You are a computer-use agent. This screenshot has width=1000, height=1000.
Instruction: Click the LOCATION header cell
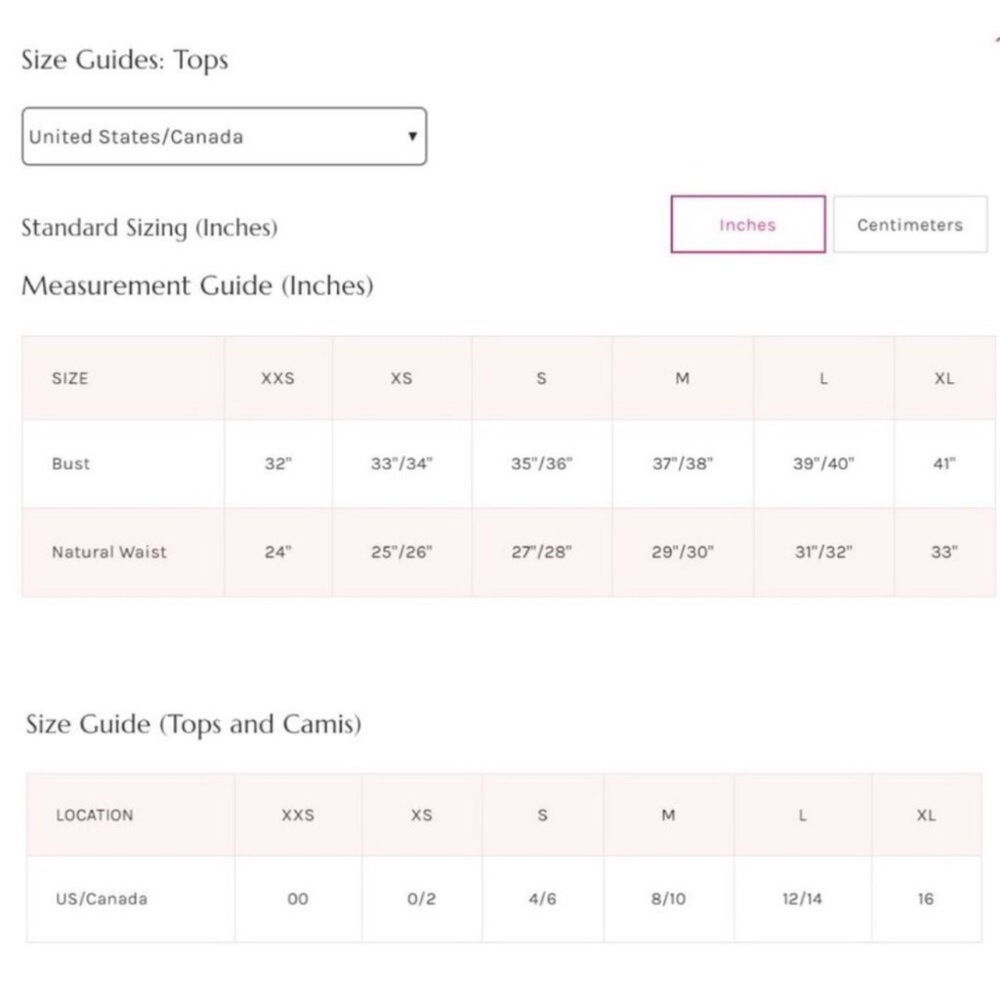(131, 815)
